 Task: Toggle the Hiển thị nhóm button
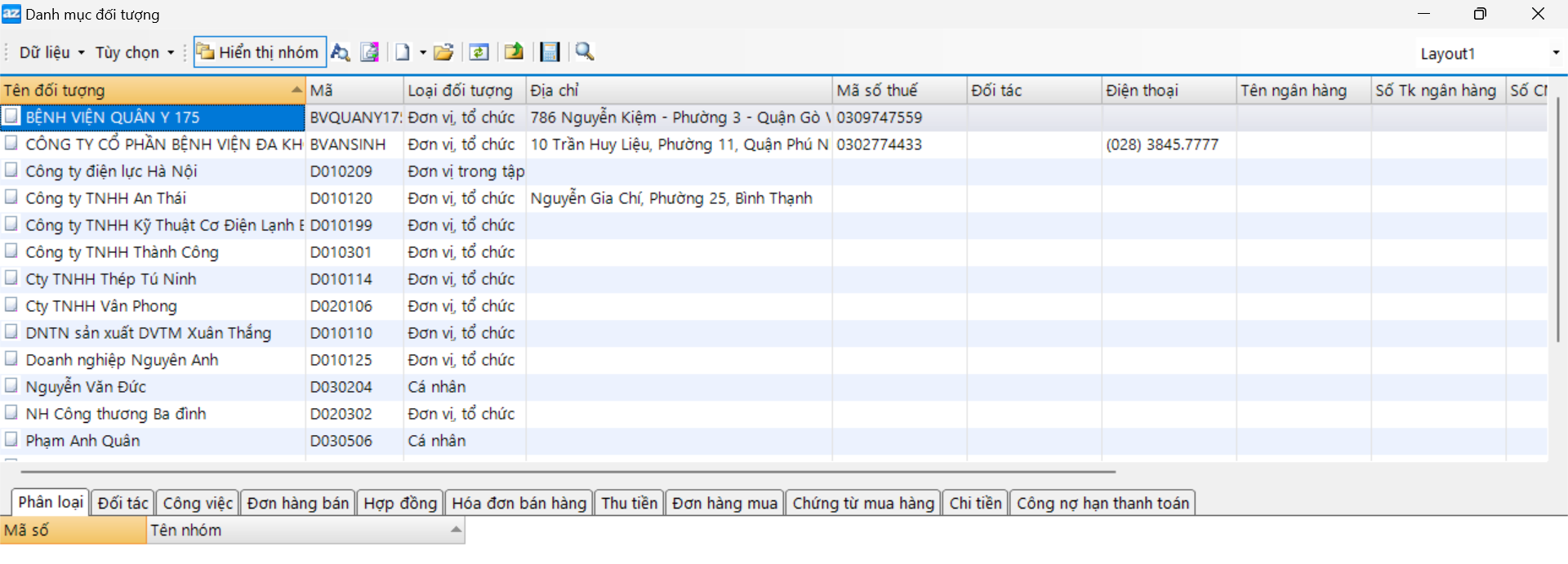(260, 52)
